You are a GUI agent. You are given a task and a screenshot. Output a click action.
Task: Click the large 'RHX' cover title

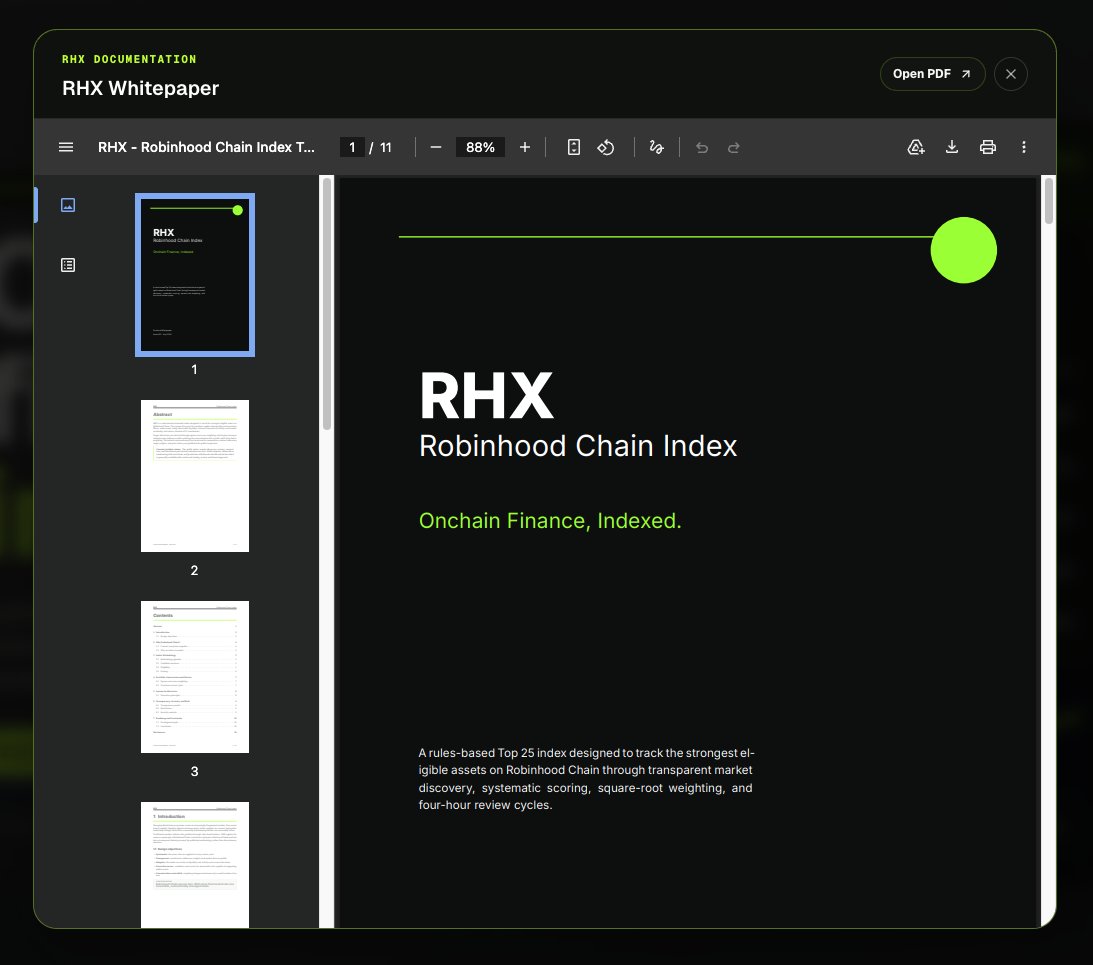(x=487, y=395)
